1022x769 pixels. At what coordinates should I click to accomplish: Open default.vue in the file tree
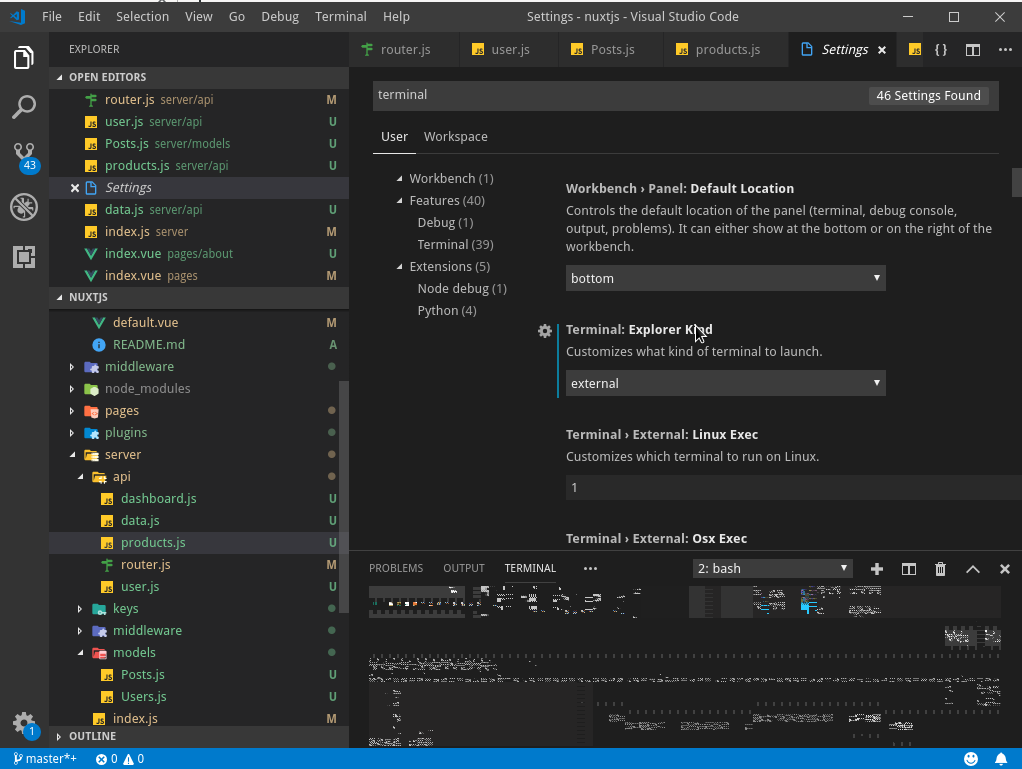(x=145, y=323)
